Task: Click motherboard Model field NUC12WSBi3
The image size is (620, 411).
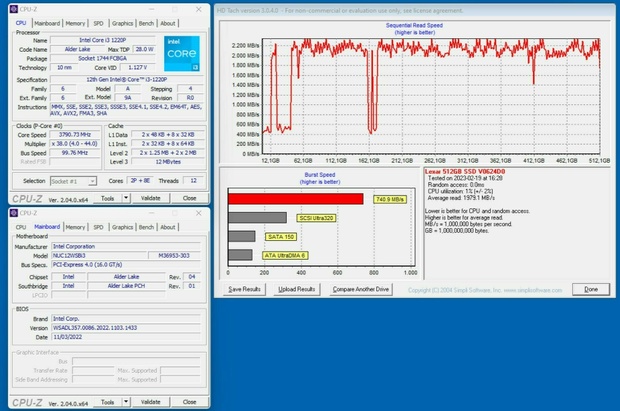Action: tap(99, 256)
